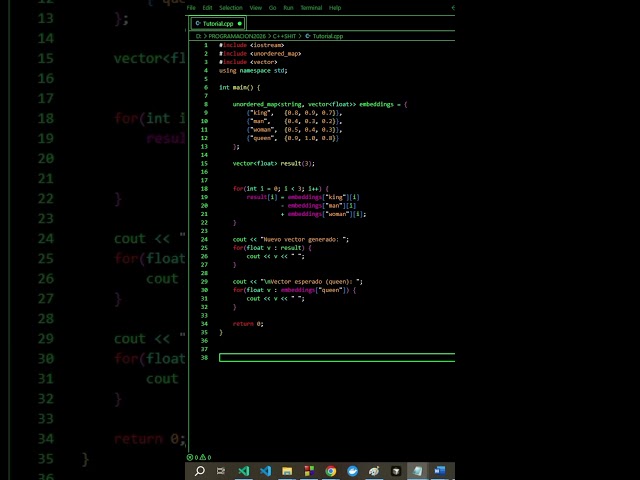Click the C++ icon on Tutorial.cpp tab
Image resolution: width=640 pixels, height=480 pixels.
[x=198, y=23]
